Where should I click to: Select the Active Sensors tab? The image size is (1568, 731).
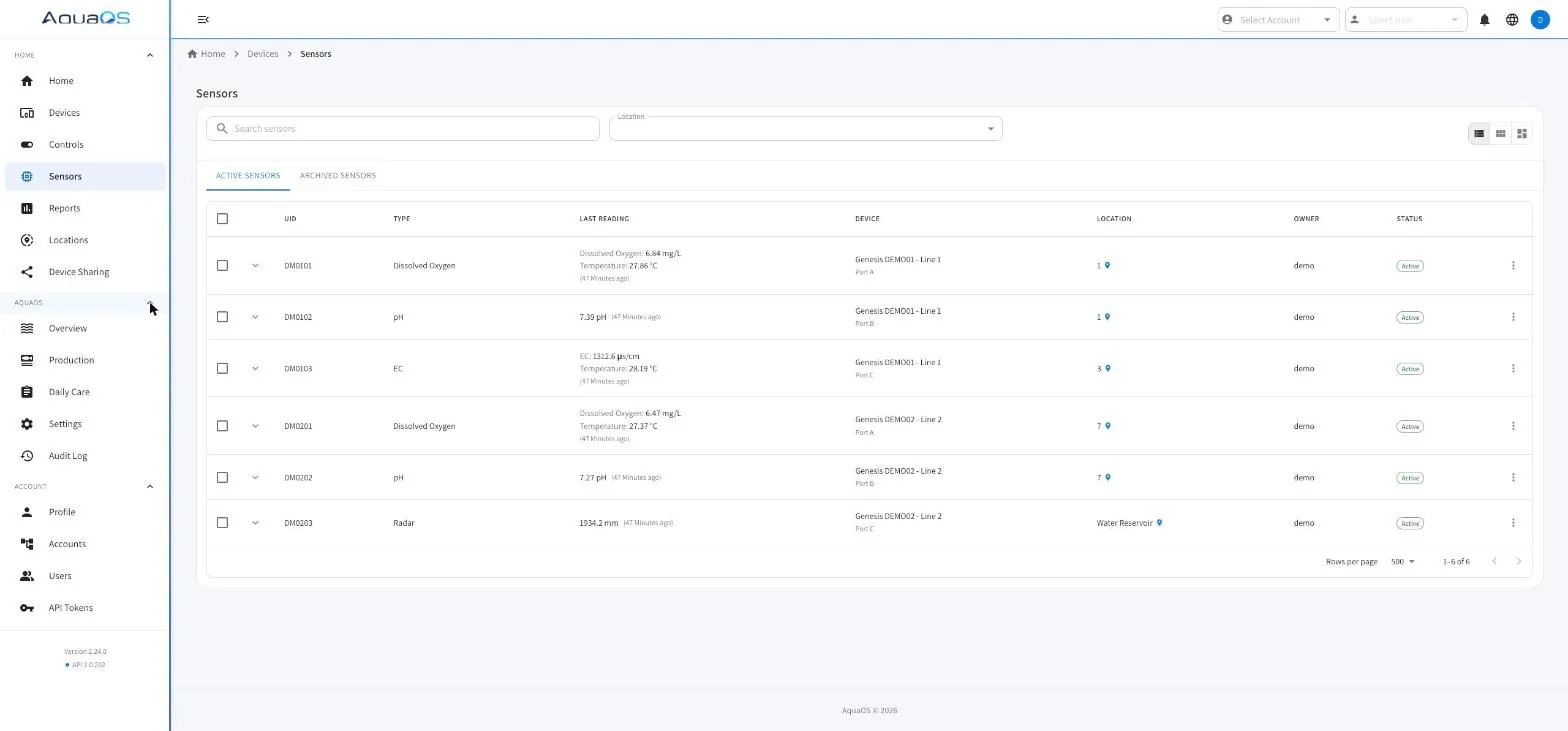coord(248,176)
